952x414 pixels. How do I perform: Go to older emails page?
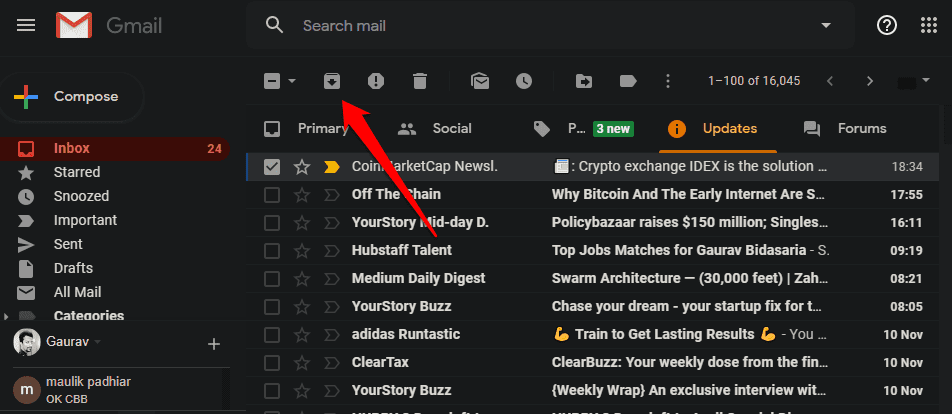tap(870, 81)
